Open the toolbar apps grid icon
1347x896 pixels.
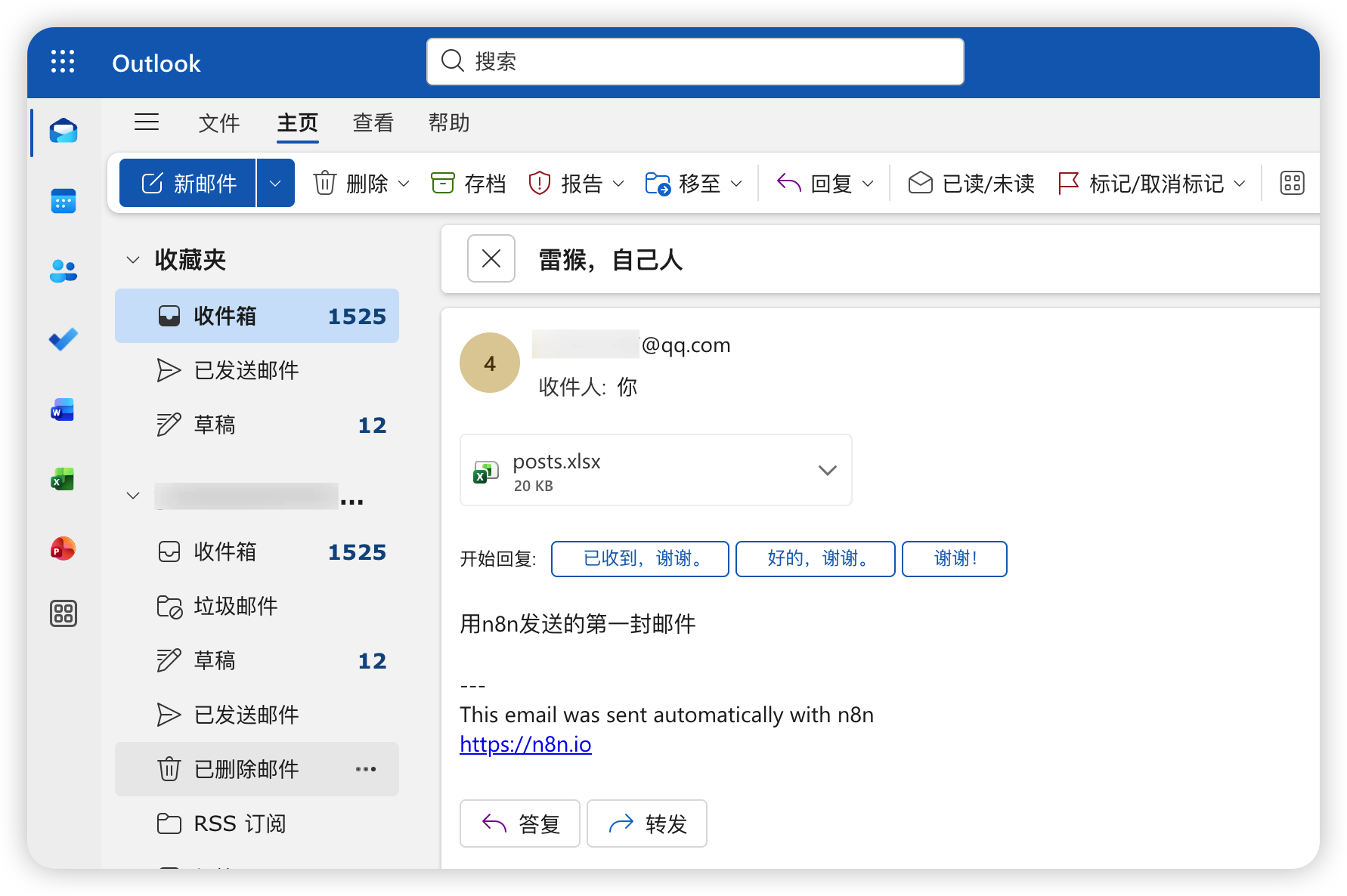point(1292,183)
